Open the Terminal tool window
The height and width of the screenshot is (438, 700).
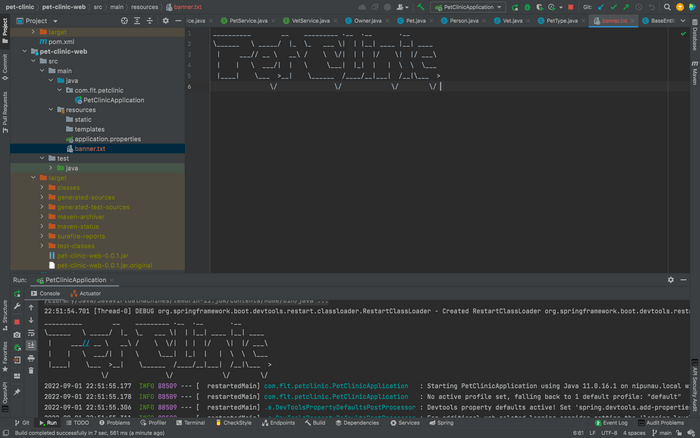click(191, 423)
